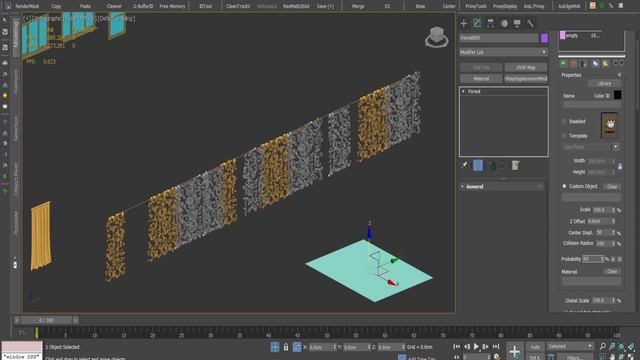Select the Template radio option
Screen dimensions: 640x360
[x=564, y=136]
